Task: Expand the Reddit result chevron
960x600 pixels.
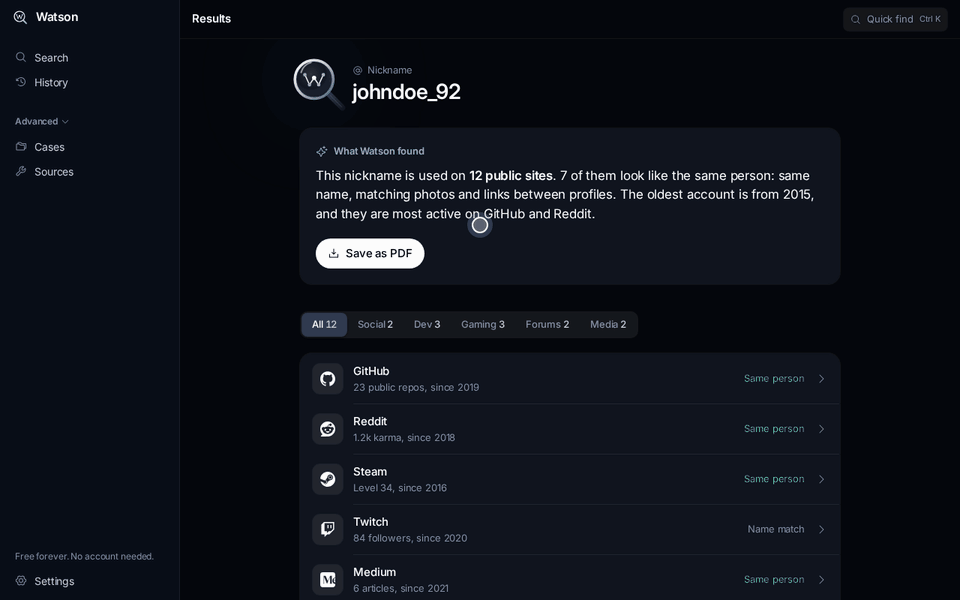Action: 822,429
